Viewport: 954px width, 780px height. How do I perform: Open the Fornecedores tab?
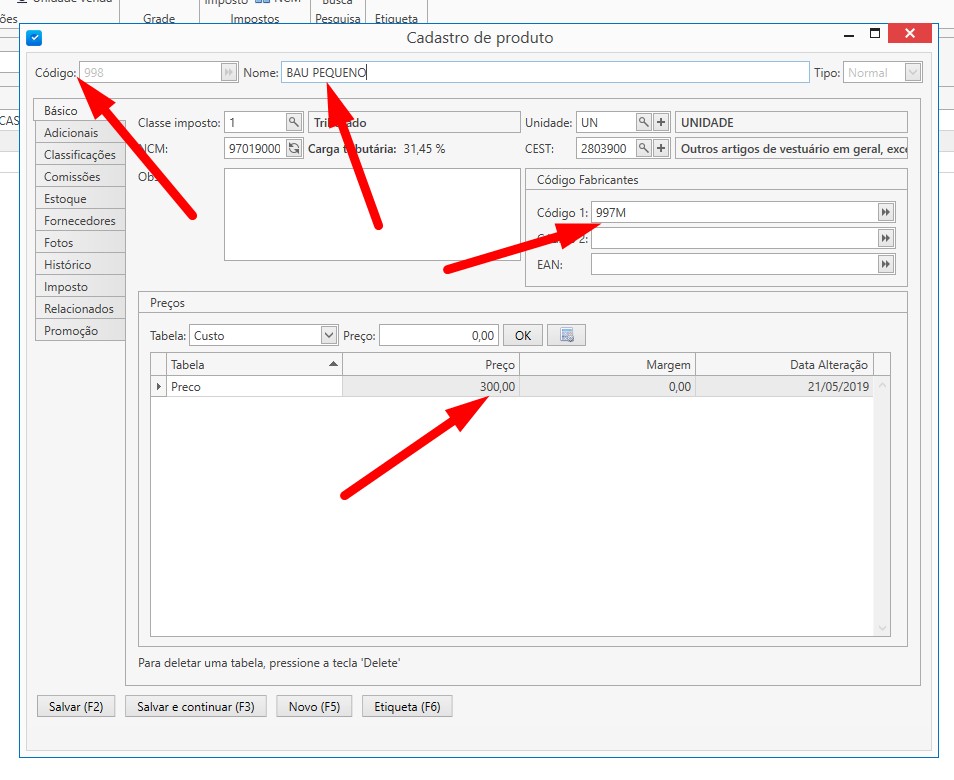pyautogui.click(x=80, y=221)
